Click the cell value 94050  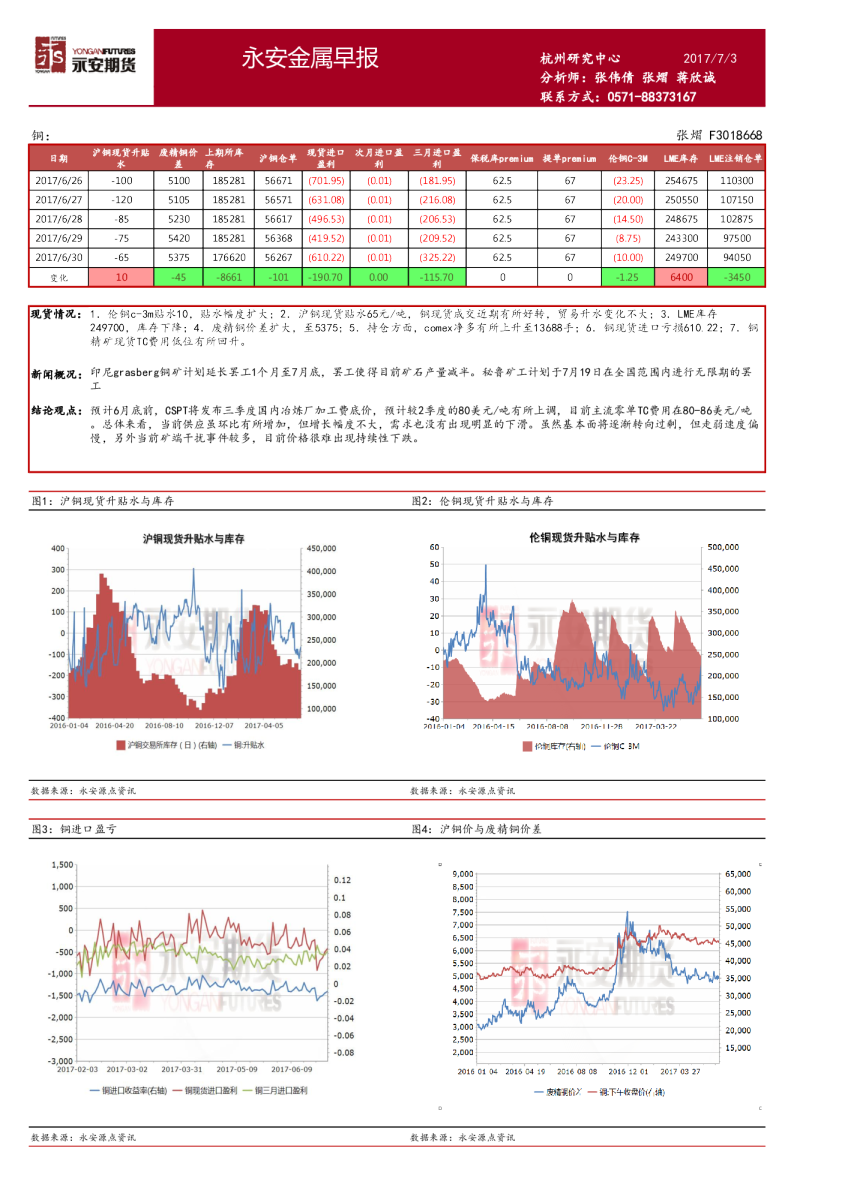(736, 257)
